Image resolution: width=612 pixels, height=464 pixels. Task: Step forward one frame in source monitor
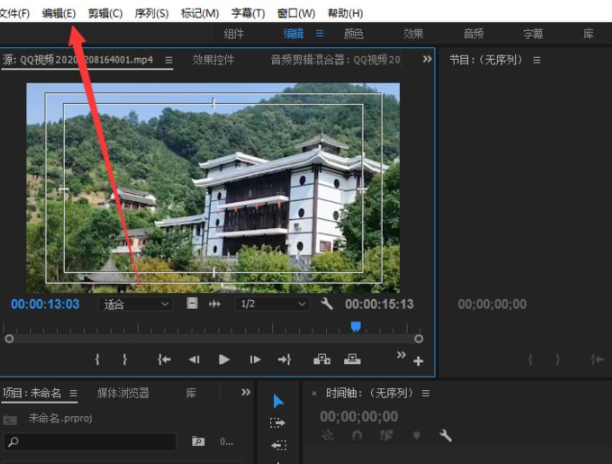click(x=255, y=359)
